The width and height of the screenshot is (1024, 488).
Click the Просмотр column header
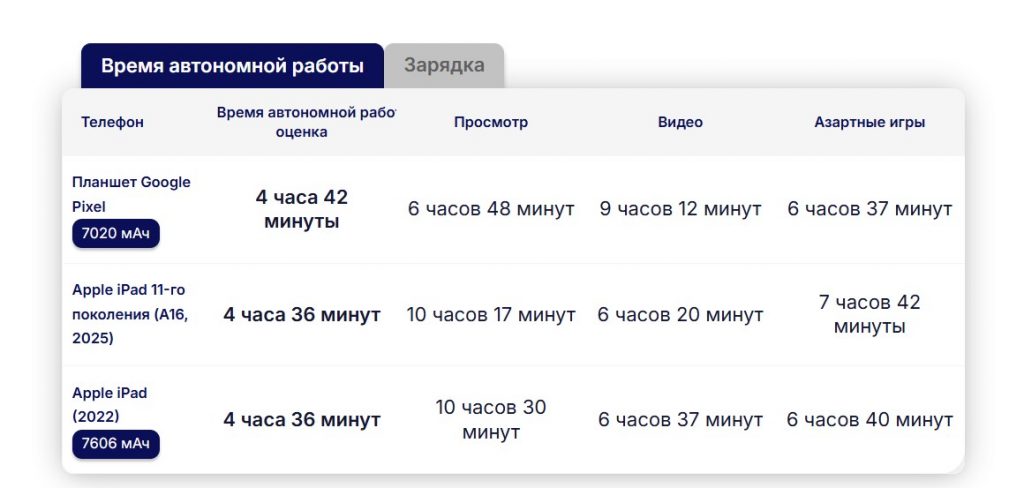pyautogui.click(x=491, y=122)
